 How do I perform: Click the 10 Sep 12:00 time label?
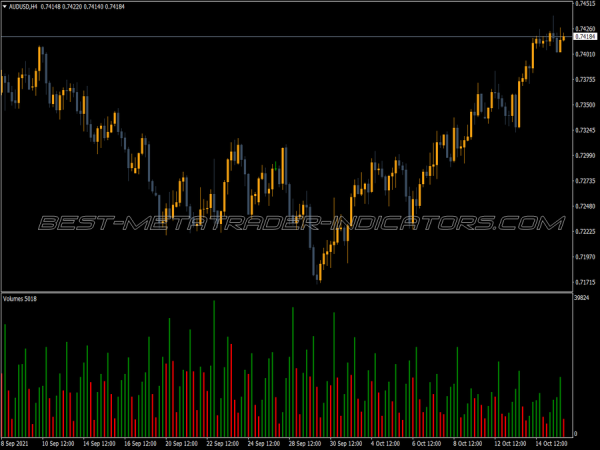57,444
